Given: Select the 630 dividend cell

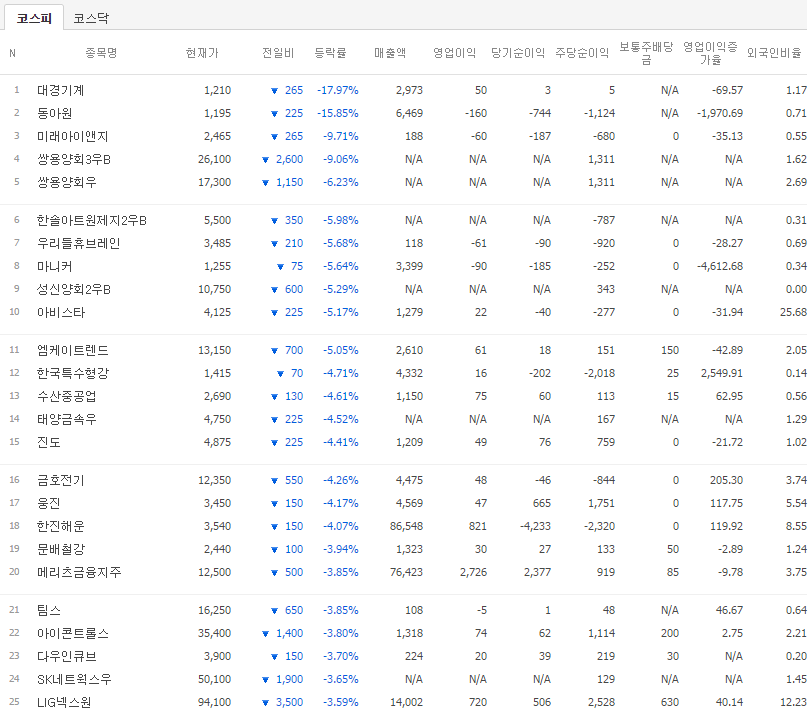Looking at the screenshot, I should tap(670, 702).
